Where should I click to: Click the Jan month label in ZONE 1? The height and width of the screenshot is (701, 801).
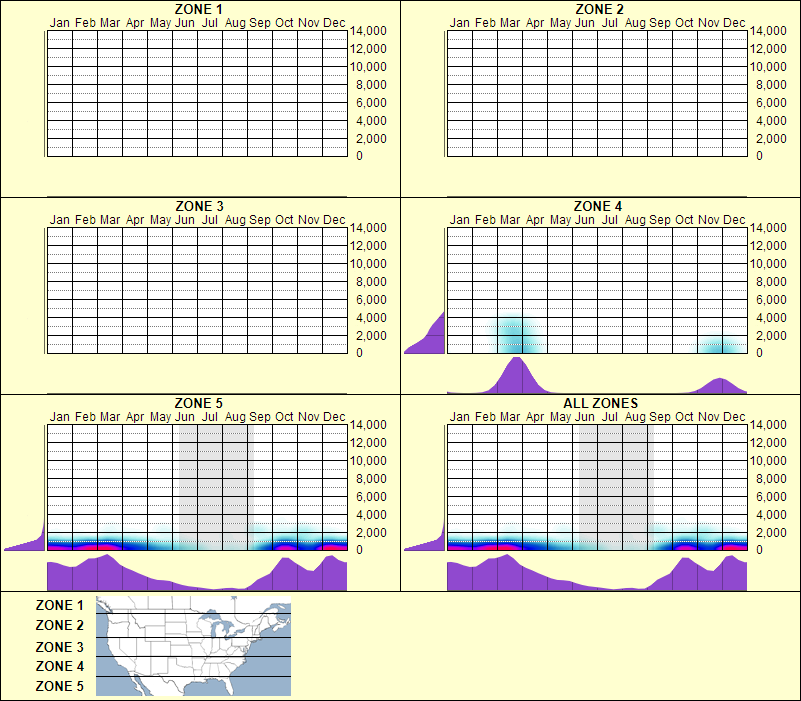pos(59,22)
